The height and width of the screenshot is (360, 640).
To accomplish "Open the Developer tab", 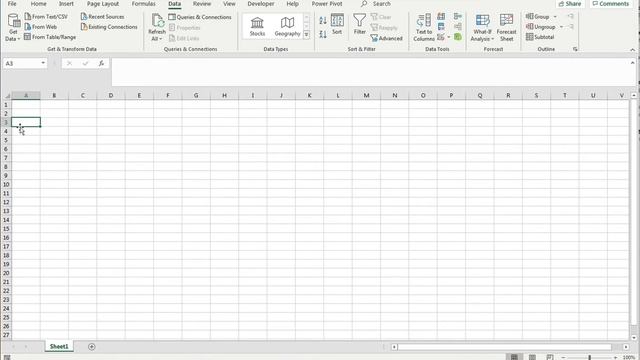I will (x=260, y=4).
